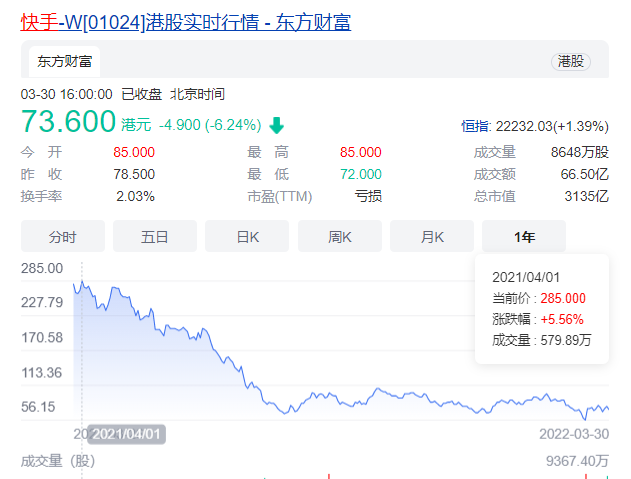Click the 170.58 y-axis label
The width and height of the screenshot is (631, 479).
[42, 338]
